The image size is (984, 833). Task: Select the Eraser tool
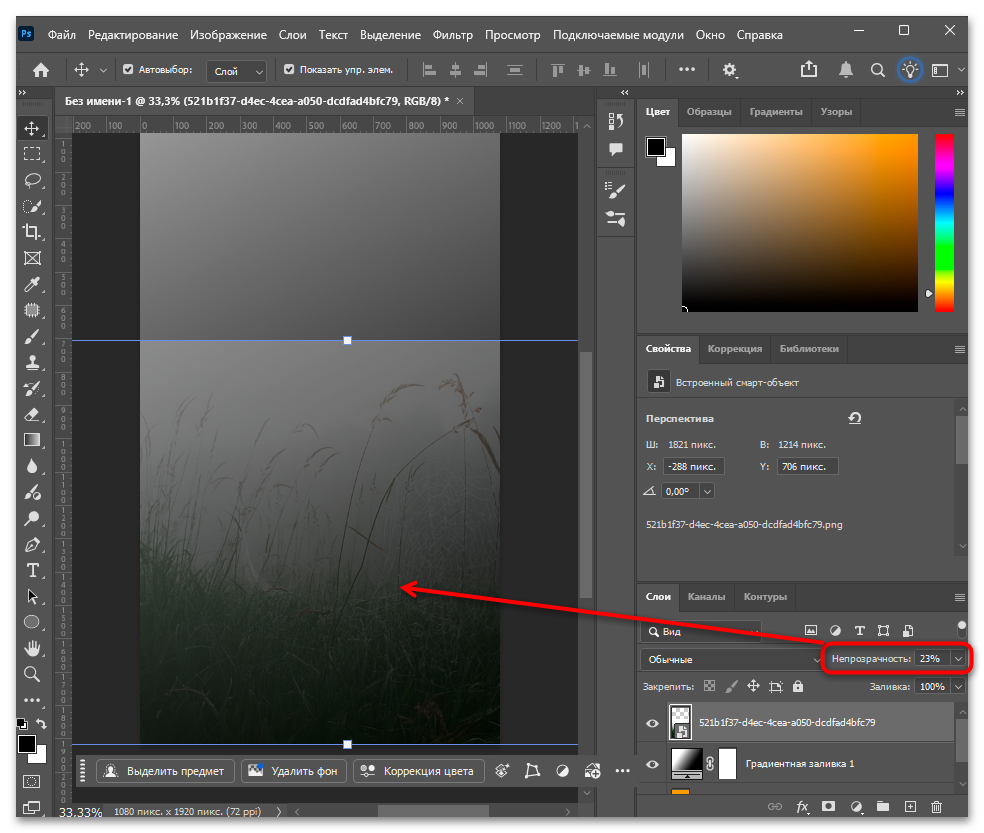point(32,414)
